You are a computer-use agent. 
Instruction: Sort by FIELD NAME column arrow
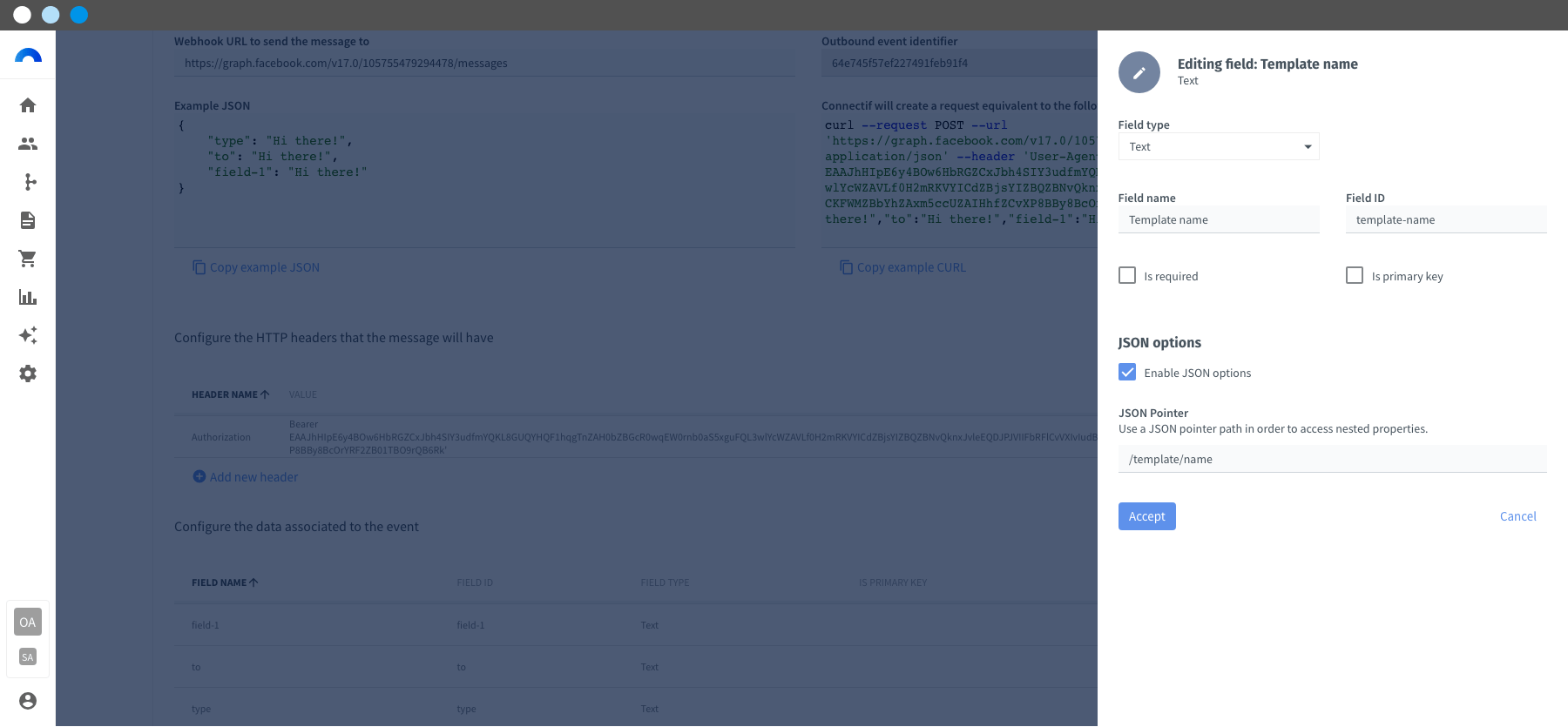click(254, 582)
